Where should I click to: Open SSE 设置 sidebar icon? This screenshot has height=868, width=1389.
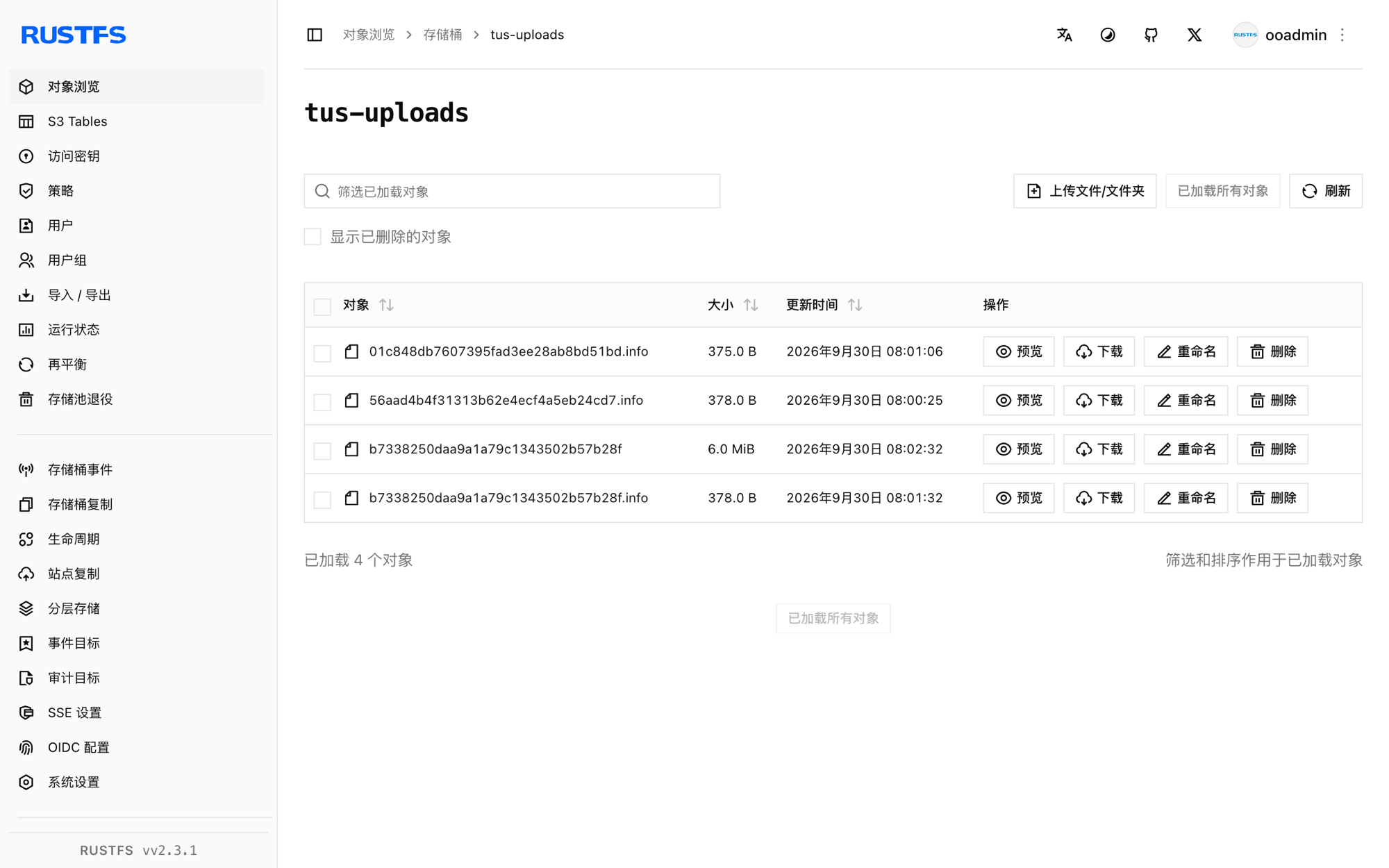coord(26,713)
